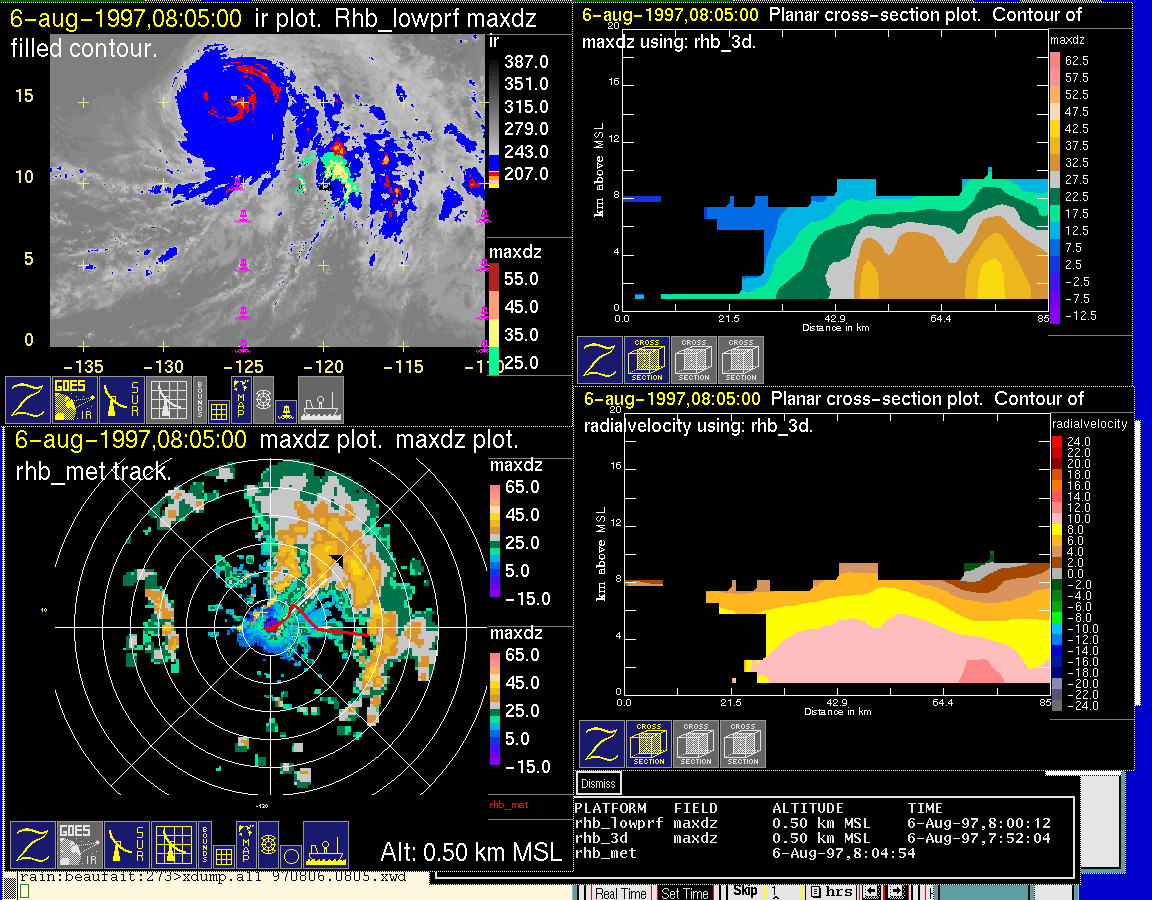Image resolution: width=1152 pixels, height=900 pixels.
Task: Select the SUR radar icon under the IR plot
Action: [122, 400]
